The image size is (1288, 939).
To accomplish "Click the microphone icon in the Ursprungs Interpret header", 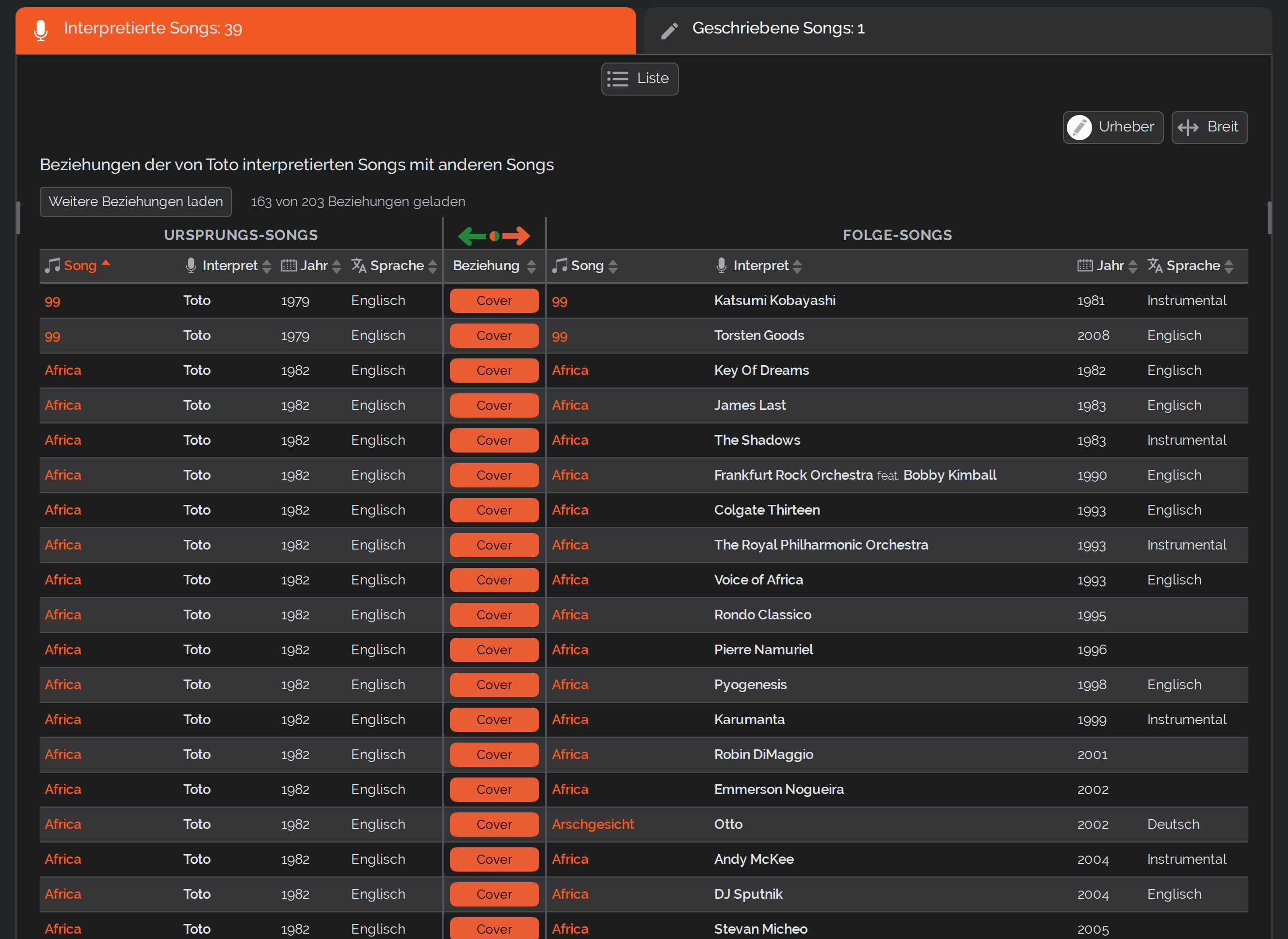I will 191,265.
